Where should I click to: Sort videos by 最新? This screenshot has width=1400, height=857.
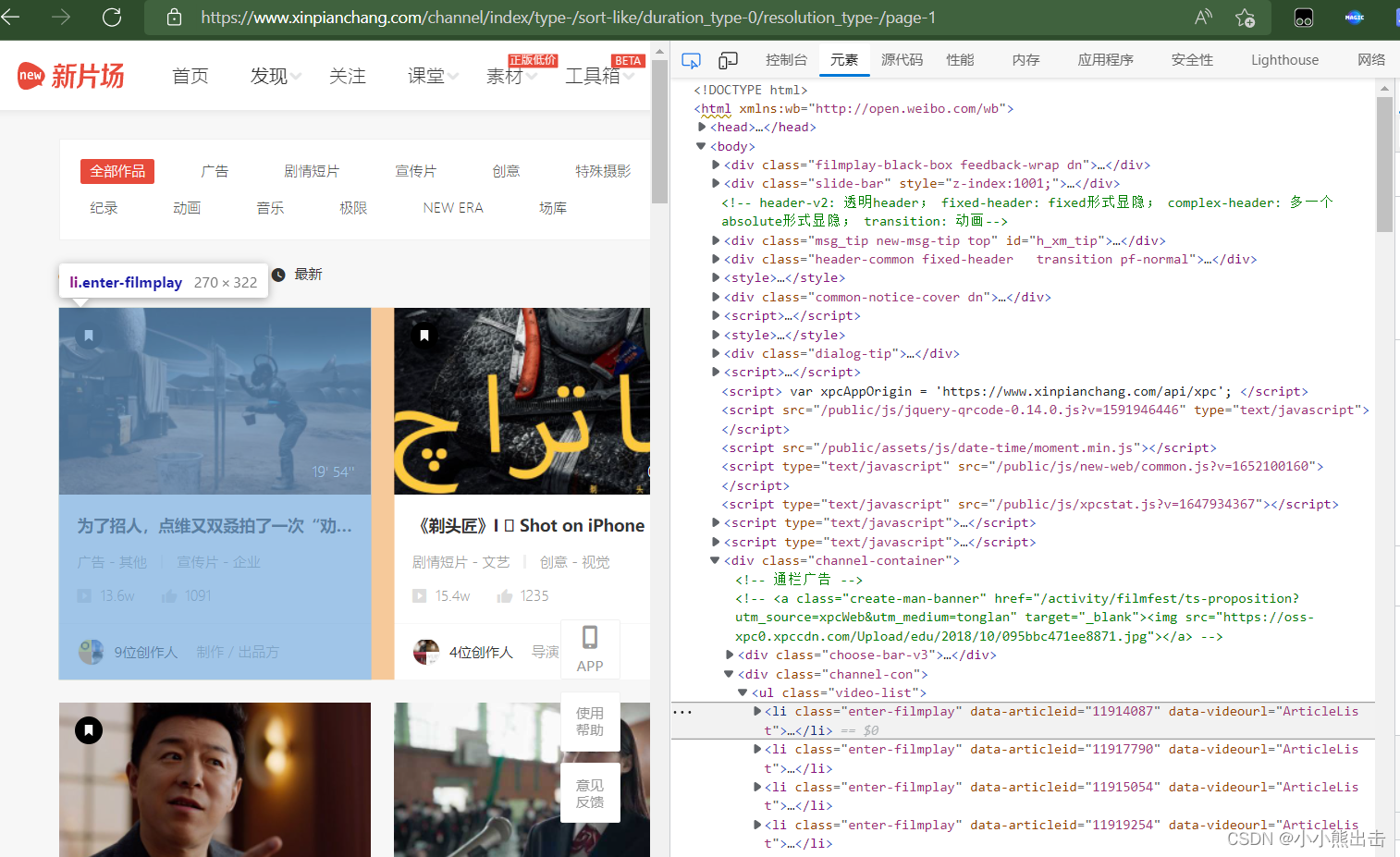point(308,275)
